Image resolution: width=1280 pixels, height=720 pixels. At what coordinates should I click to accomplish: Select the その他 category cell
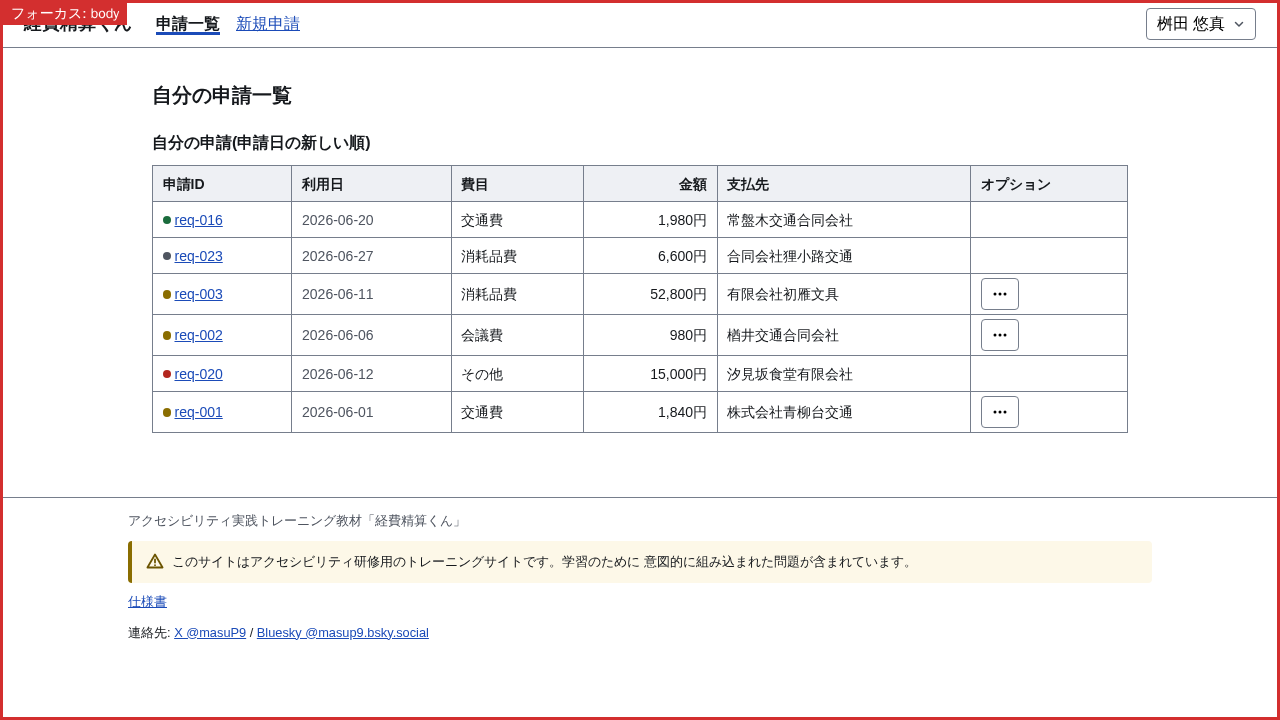point(517,374)
